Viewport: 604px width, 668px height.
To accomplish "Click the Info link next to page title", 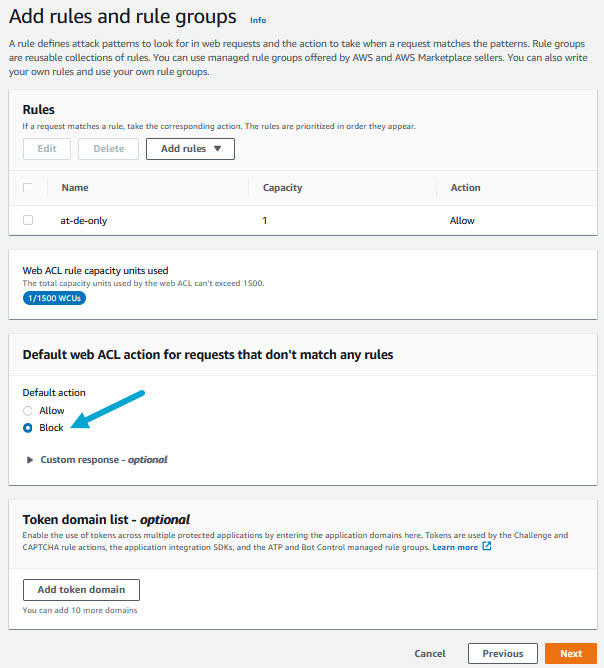I will [258, 20].
